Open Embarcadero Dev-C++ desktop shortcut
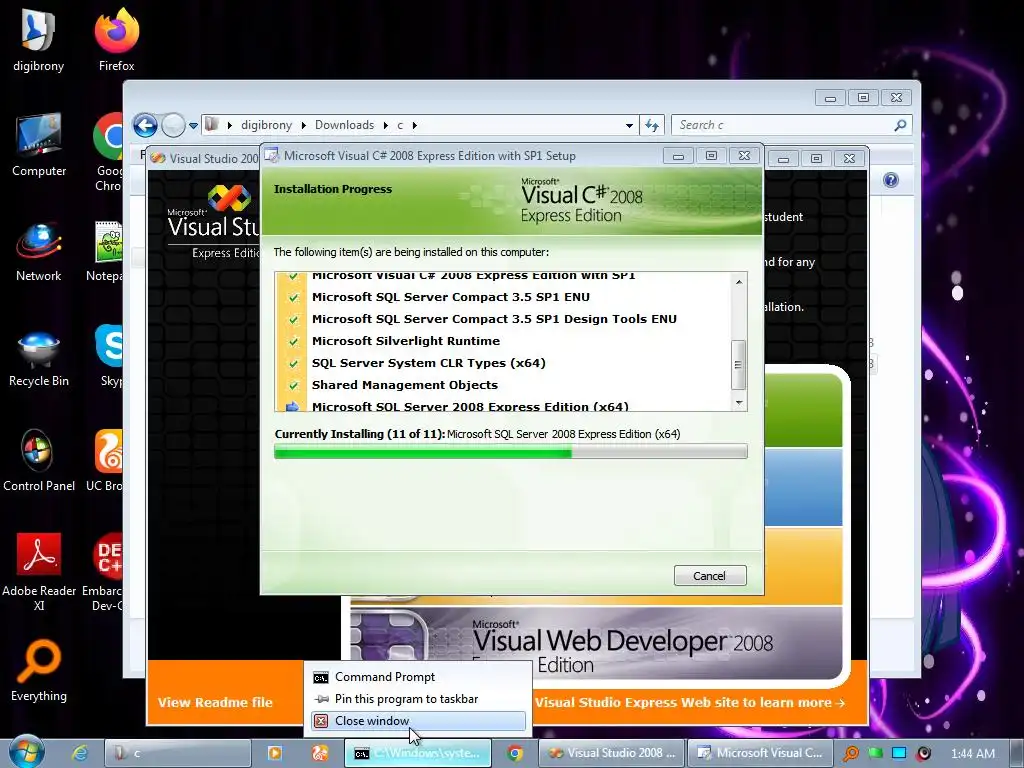1024x768 pixels. (104, 571)
